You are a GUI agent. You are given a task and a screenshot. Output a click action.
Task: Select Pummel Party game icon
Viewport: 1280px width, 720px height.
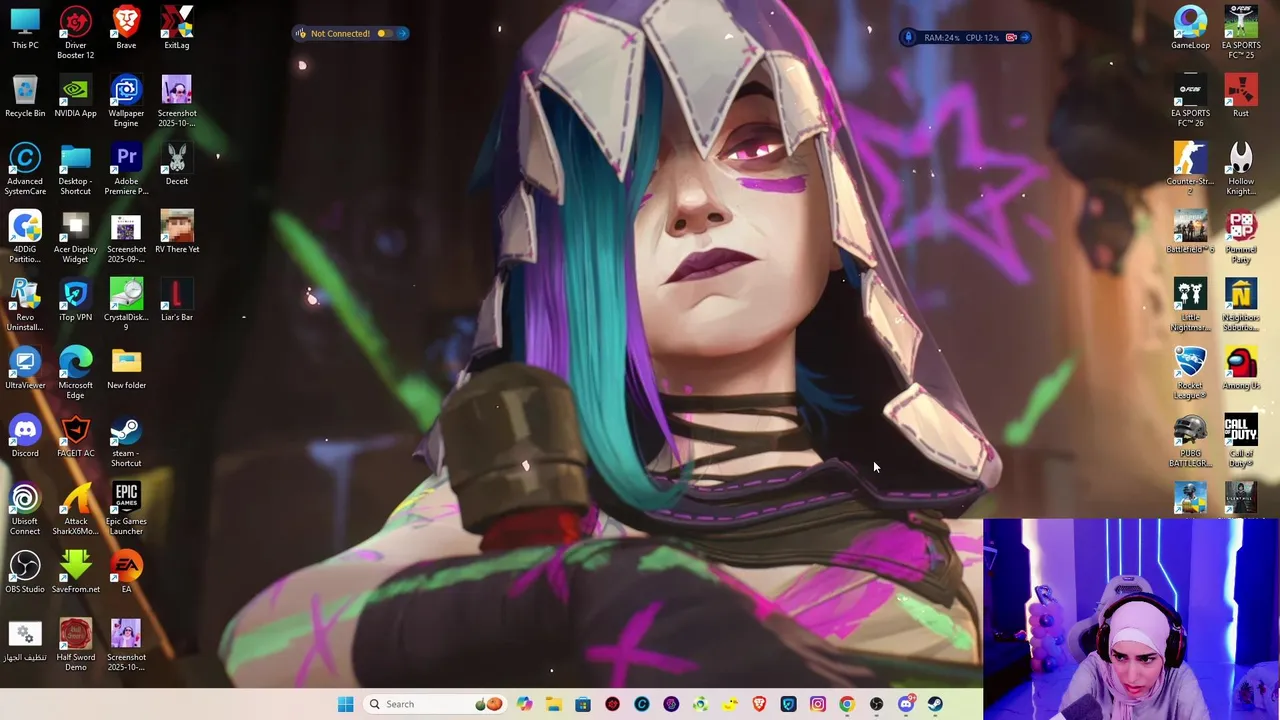(x=1241, y=236)
